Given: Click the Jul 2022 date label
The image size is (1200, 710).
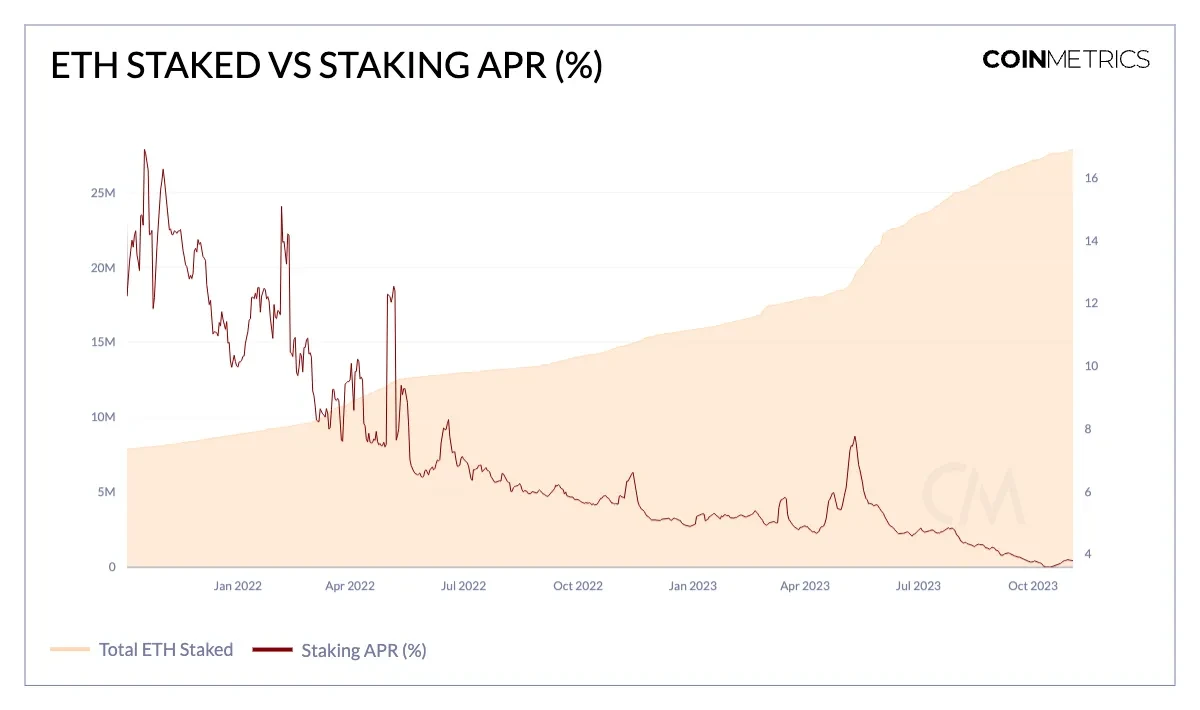Looking at the screenshot, I should coord(463,586).
